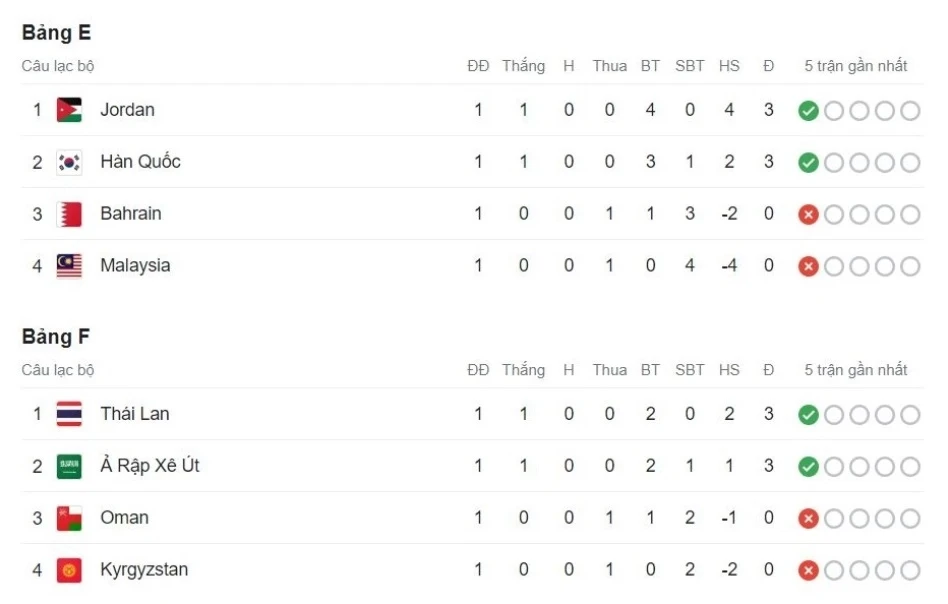
Task: Click the Bảng E group heading
Action: pos(56,33)
